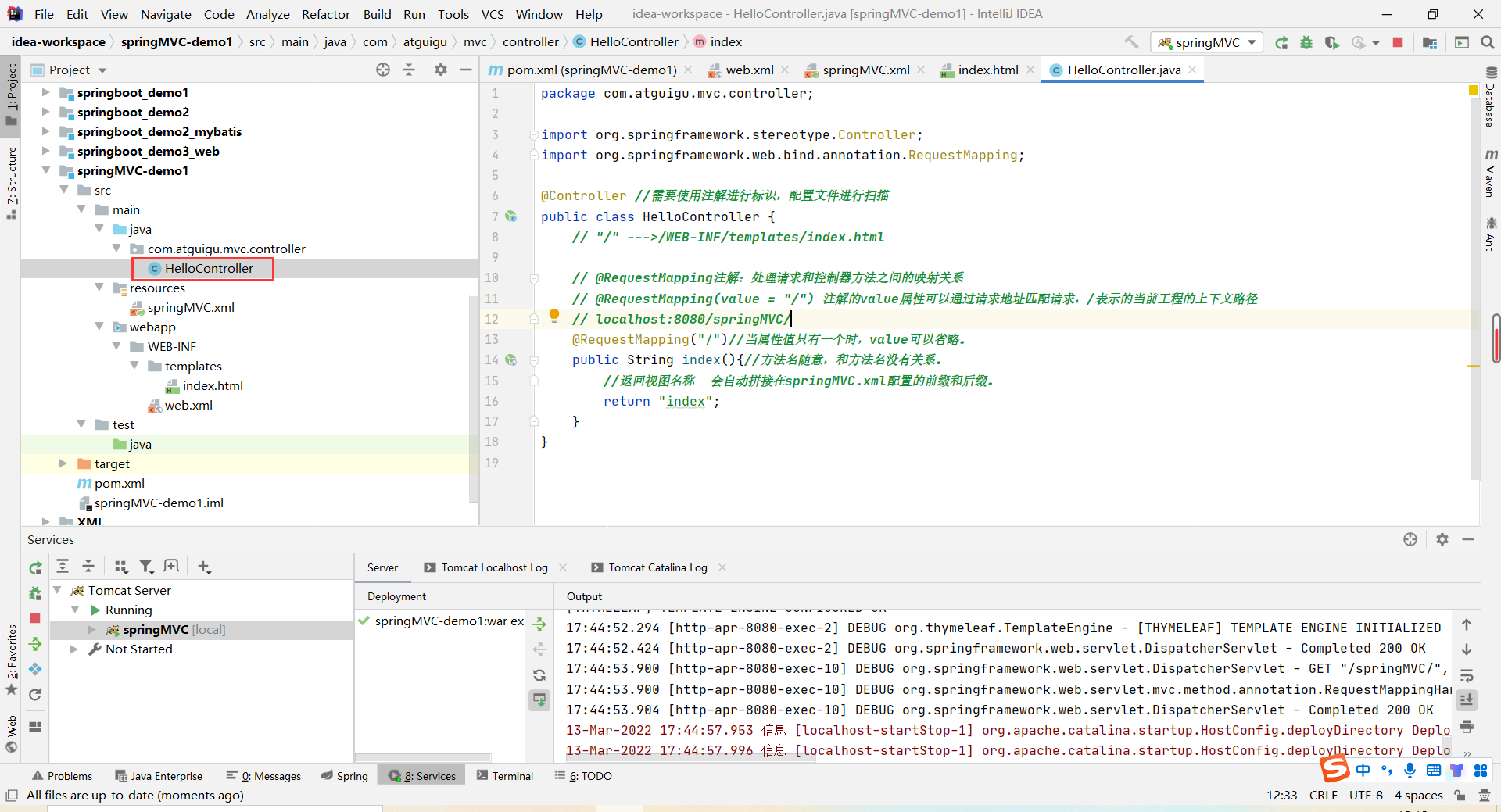This screenshot has height=812, width=1501.
Task: Open Project Structure icon in toolbar
Action: click(1430, 42)
